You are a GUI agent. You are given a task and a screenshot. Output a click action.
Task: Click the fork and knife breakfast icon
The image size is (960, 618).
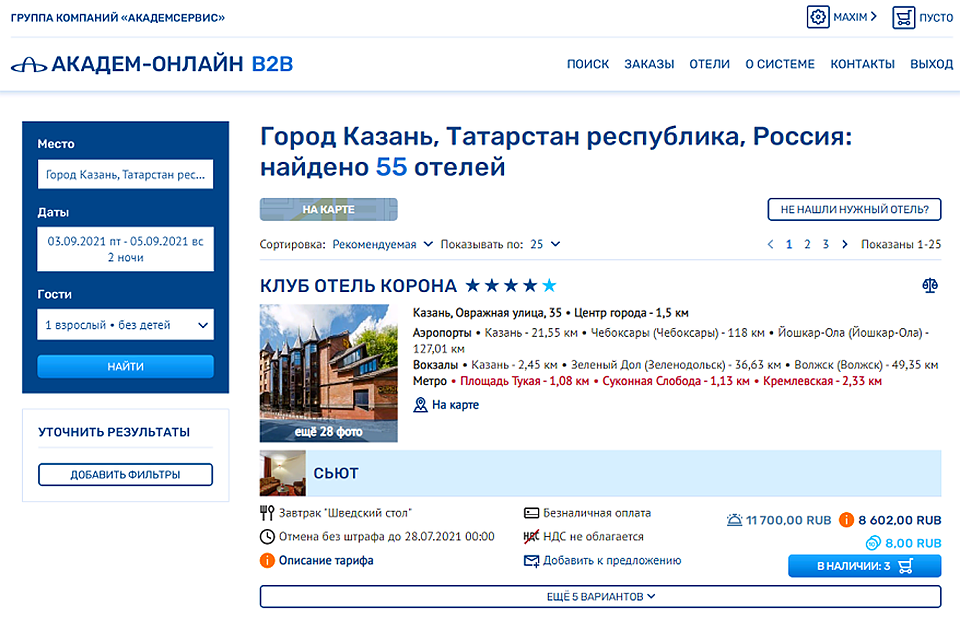tap(267, 513)
